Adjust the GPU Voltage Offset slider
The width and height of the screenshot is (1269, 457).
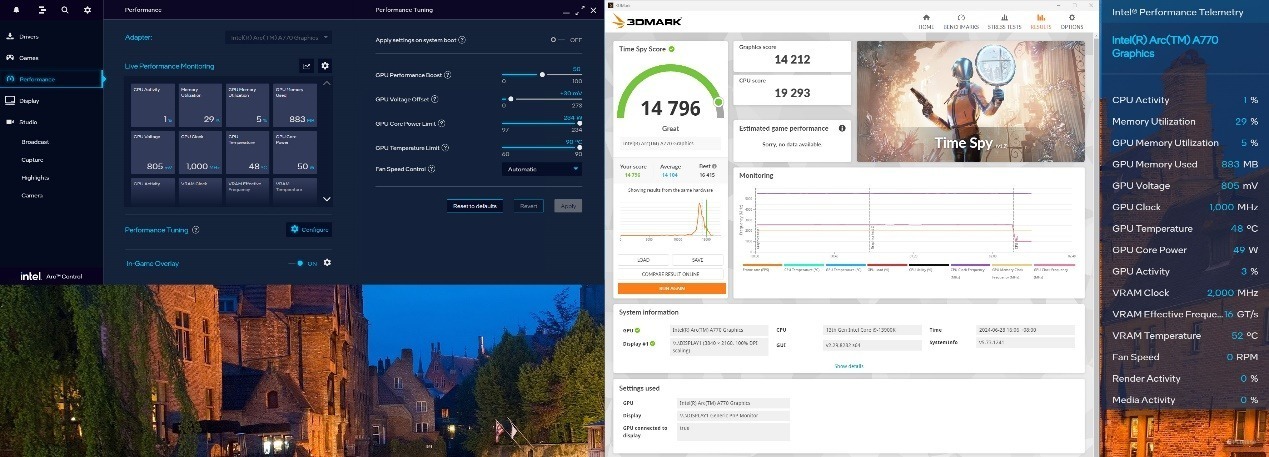tap(541, 99)
